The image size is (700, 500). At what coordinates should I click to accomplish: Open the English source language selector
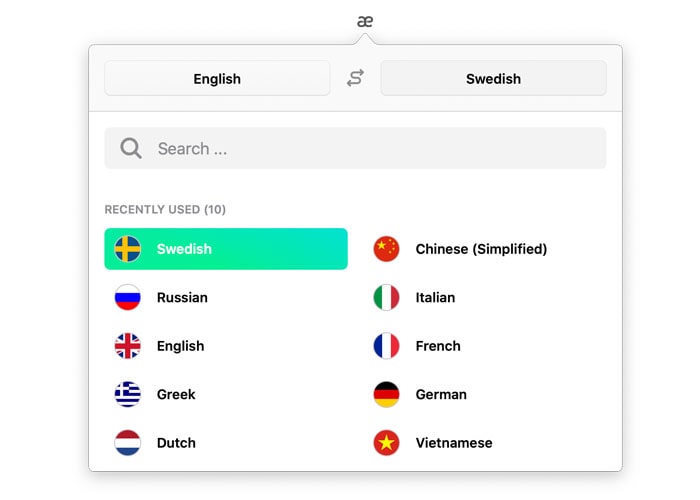pos(217,78)
